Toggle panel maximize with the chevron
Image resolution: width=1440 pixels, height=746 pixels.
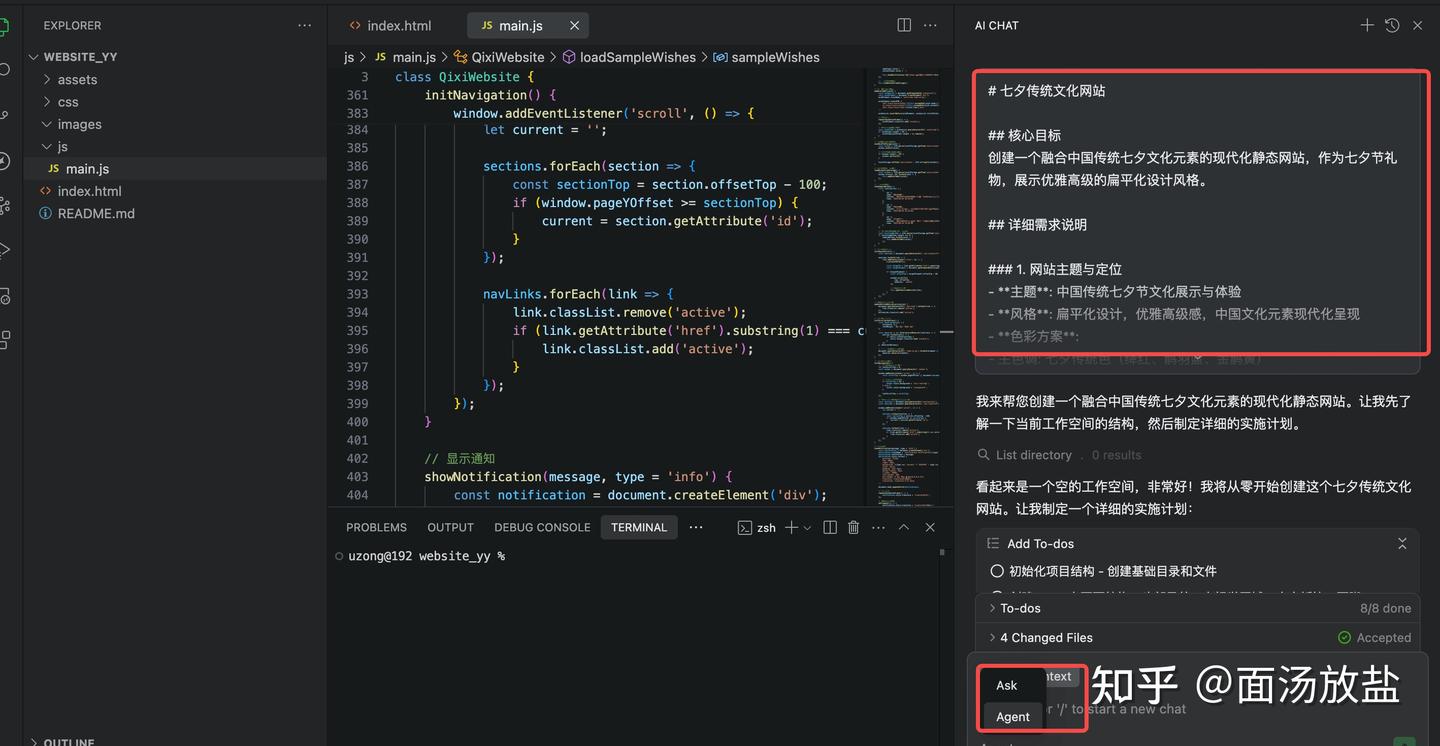tap(905, 527)
